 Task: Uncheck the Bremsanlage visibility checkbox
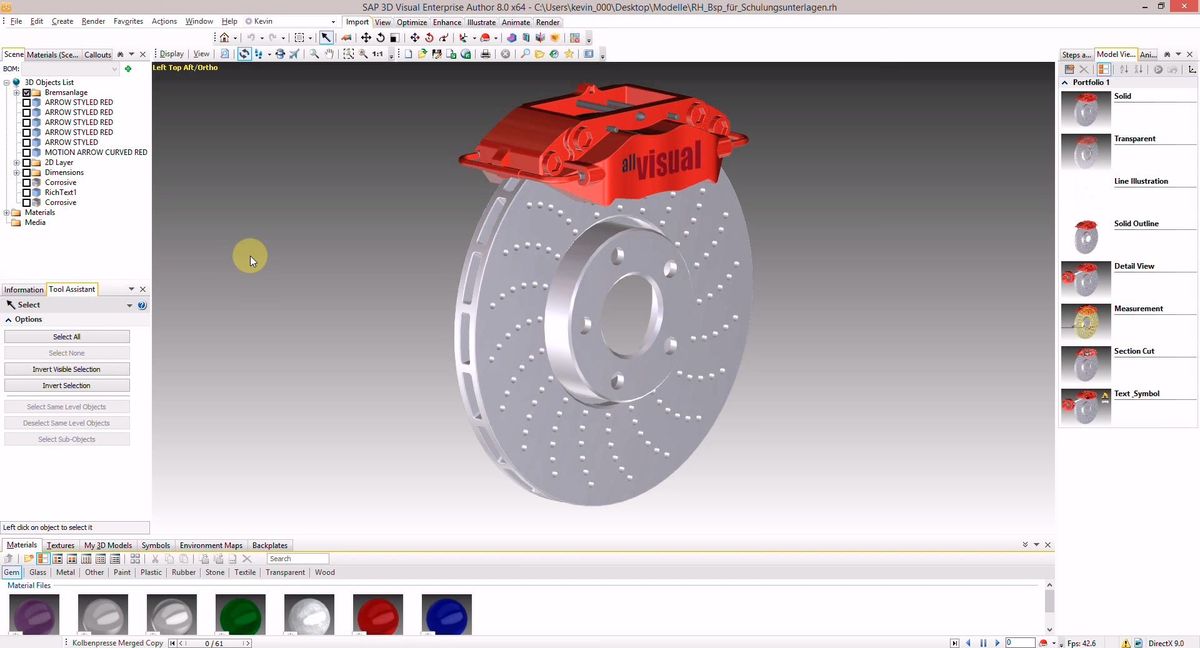pos(27,92)
